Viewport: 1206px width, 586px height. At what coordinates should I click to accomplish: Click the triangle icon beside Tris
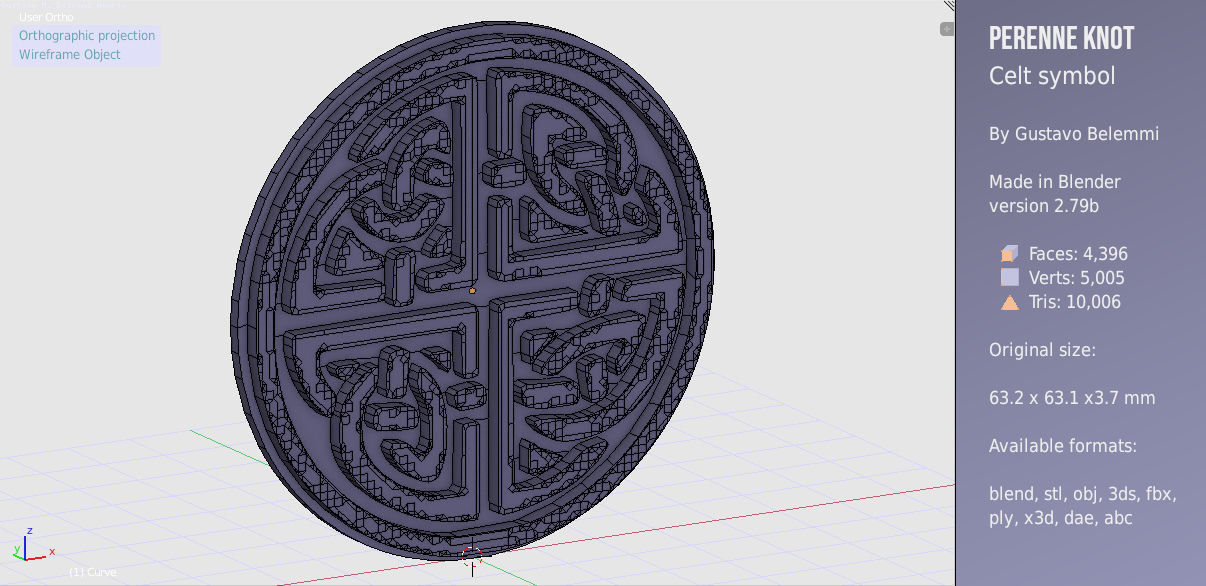(1010, 302)
